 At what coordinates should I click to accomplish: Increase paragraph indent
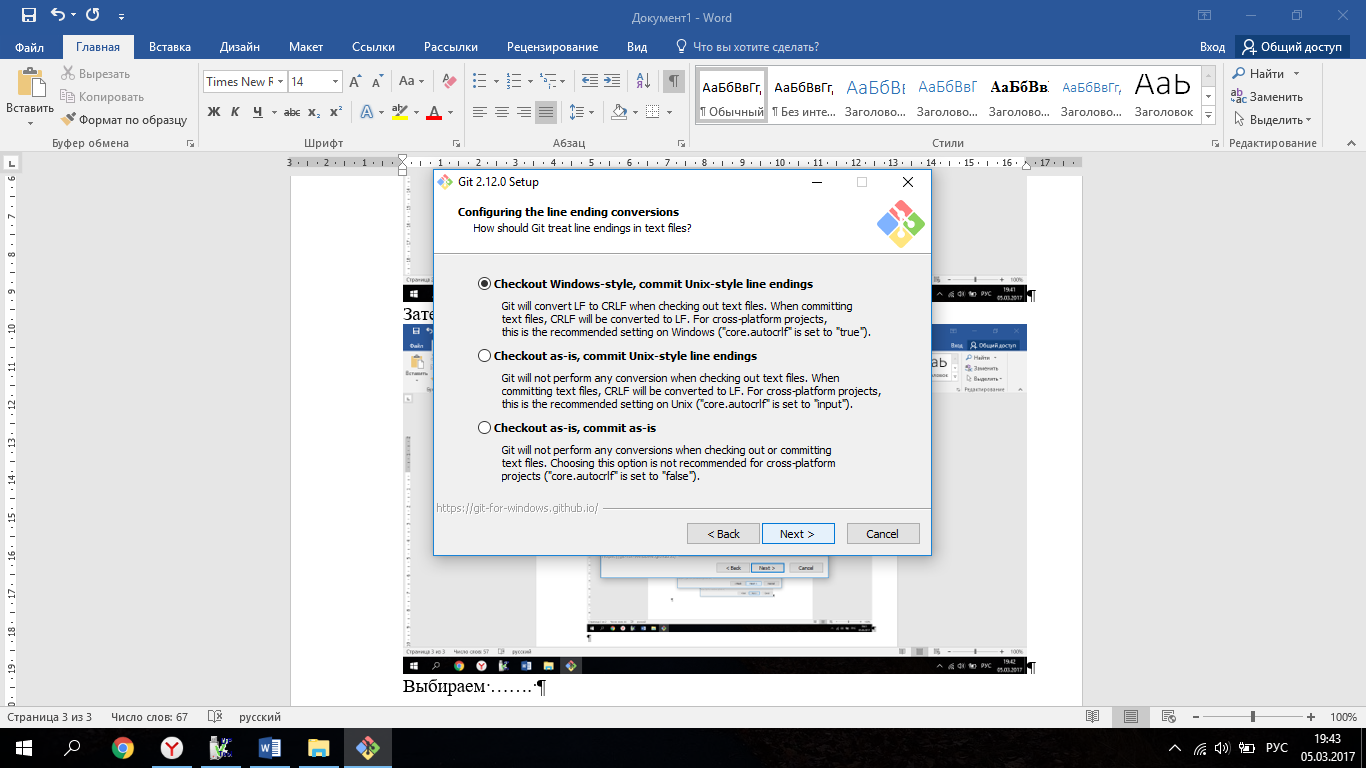(613, 82)
